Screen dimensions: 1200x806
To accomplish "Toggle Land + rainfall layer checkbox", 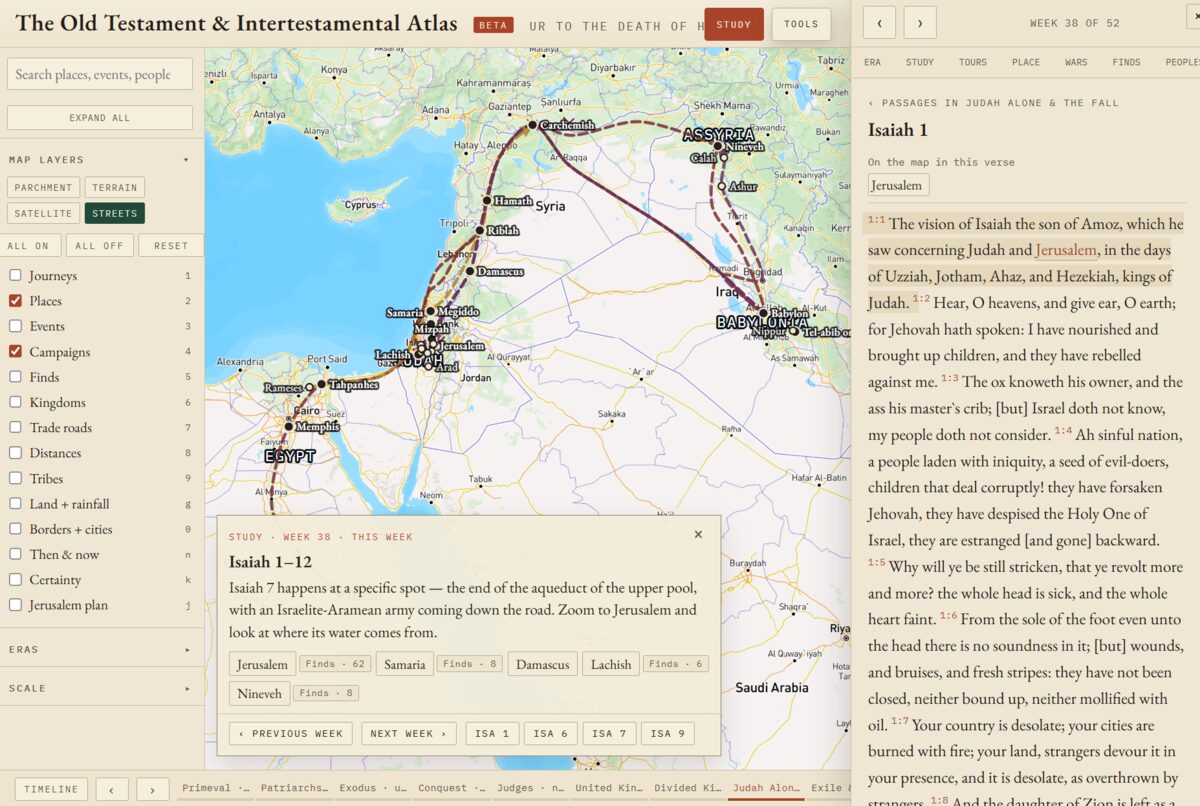I will (x=15, y=504).
